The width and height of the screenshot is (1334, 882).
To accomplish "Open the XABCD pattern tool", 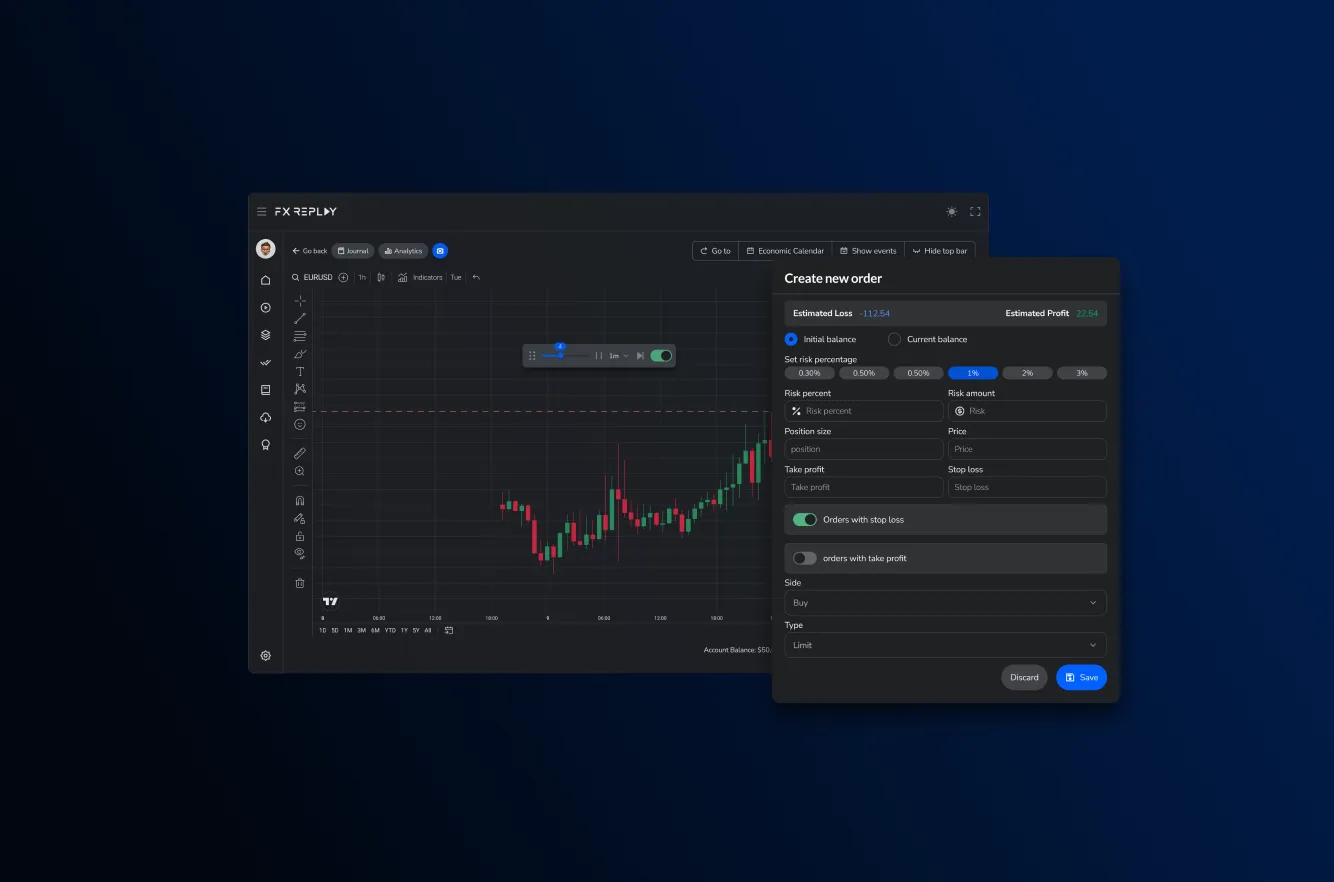I will point(299,388).
